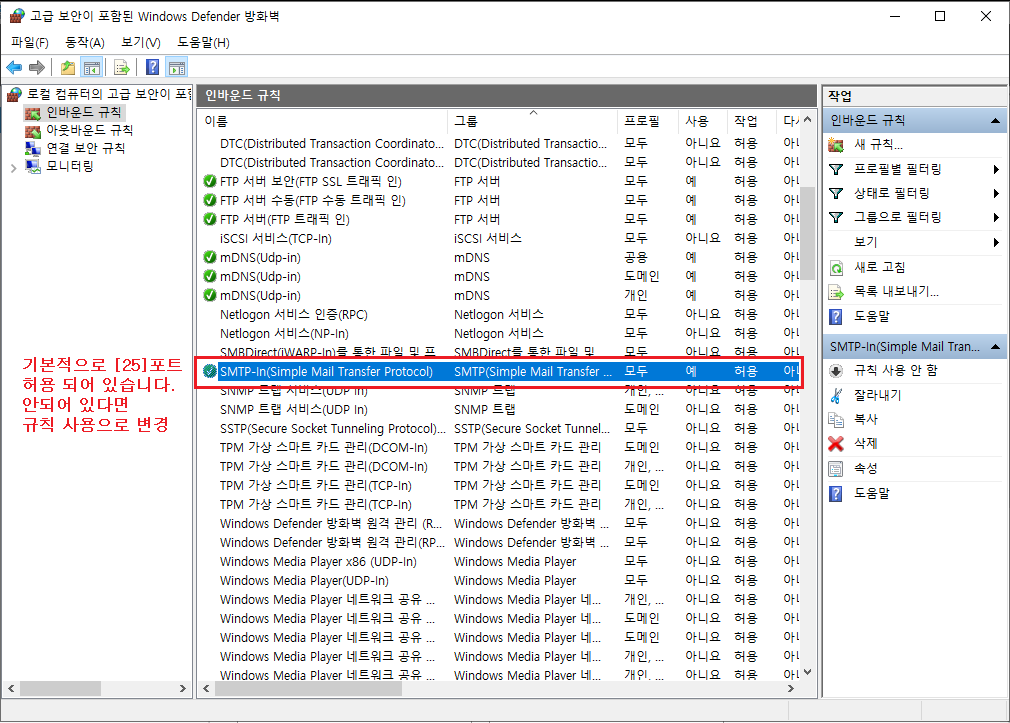
Task: Select the FTP 서버 수동 rule row
Action: click(x=500, y=200)
